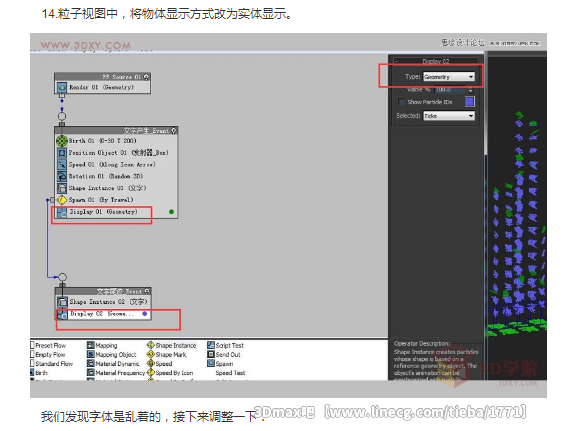Click the Render 01 operator icon
The width and height of the screenshot is (566, 431).
click(x=62, y=87)
